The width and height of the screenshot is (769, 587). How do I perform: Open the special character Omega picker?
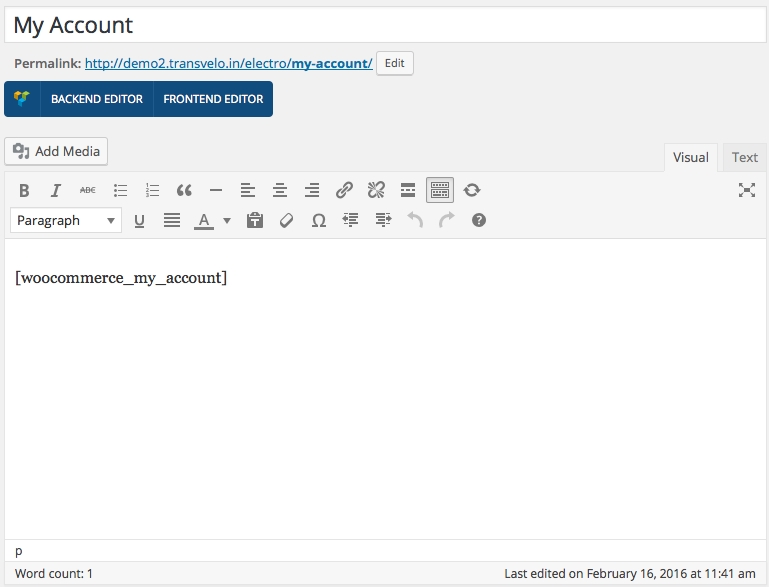click(319, 220)
